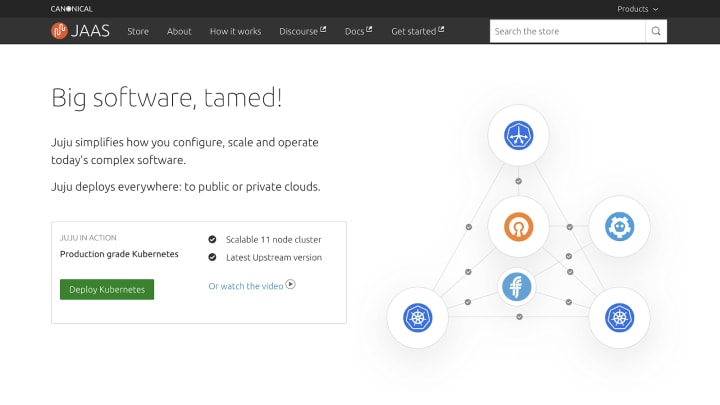Go to the About page
Viewport: 720px width, 405px height.
point(179,31)
